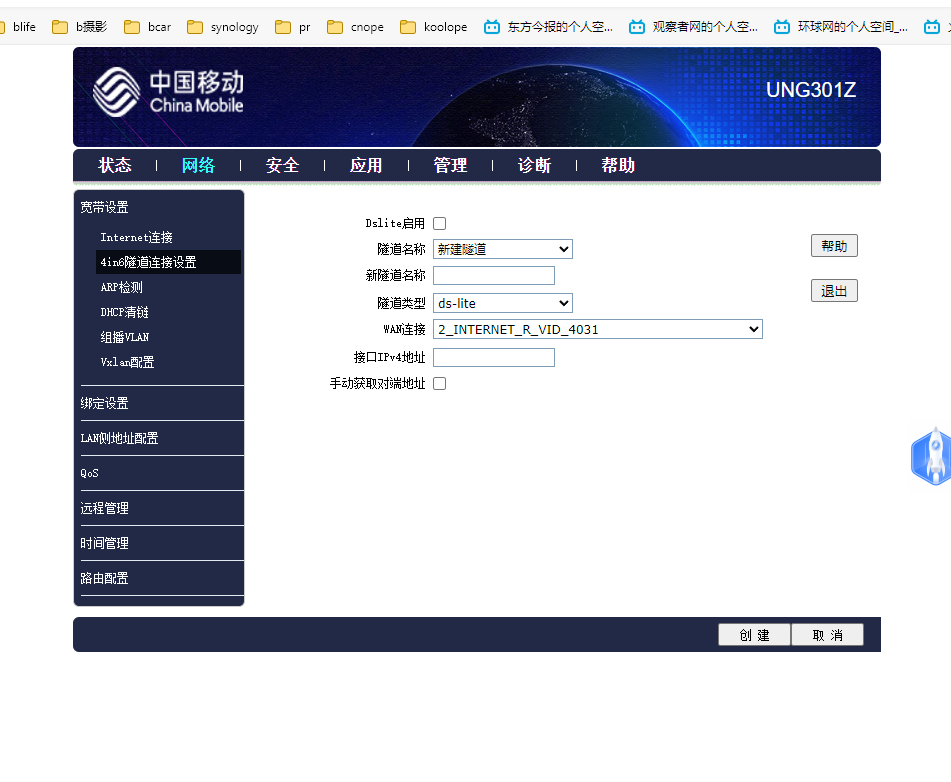Open the 东方今报 bilibili bookmark
Viewport: 951px width, 782px height.
pos(548,27)
